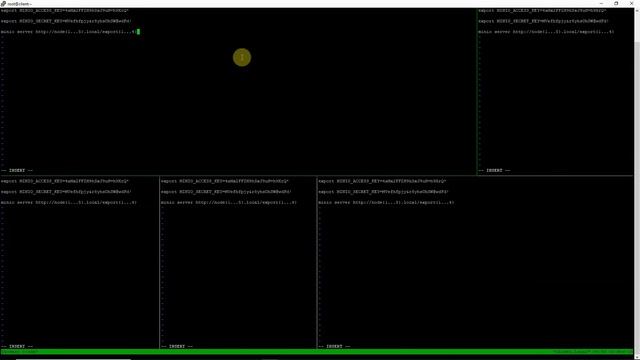Screen dimensions: 640x360
Task: Click MINIO_SECRET_KEY export line in bottom-right pane
Action: point(384,191)
